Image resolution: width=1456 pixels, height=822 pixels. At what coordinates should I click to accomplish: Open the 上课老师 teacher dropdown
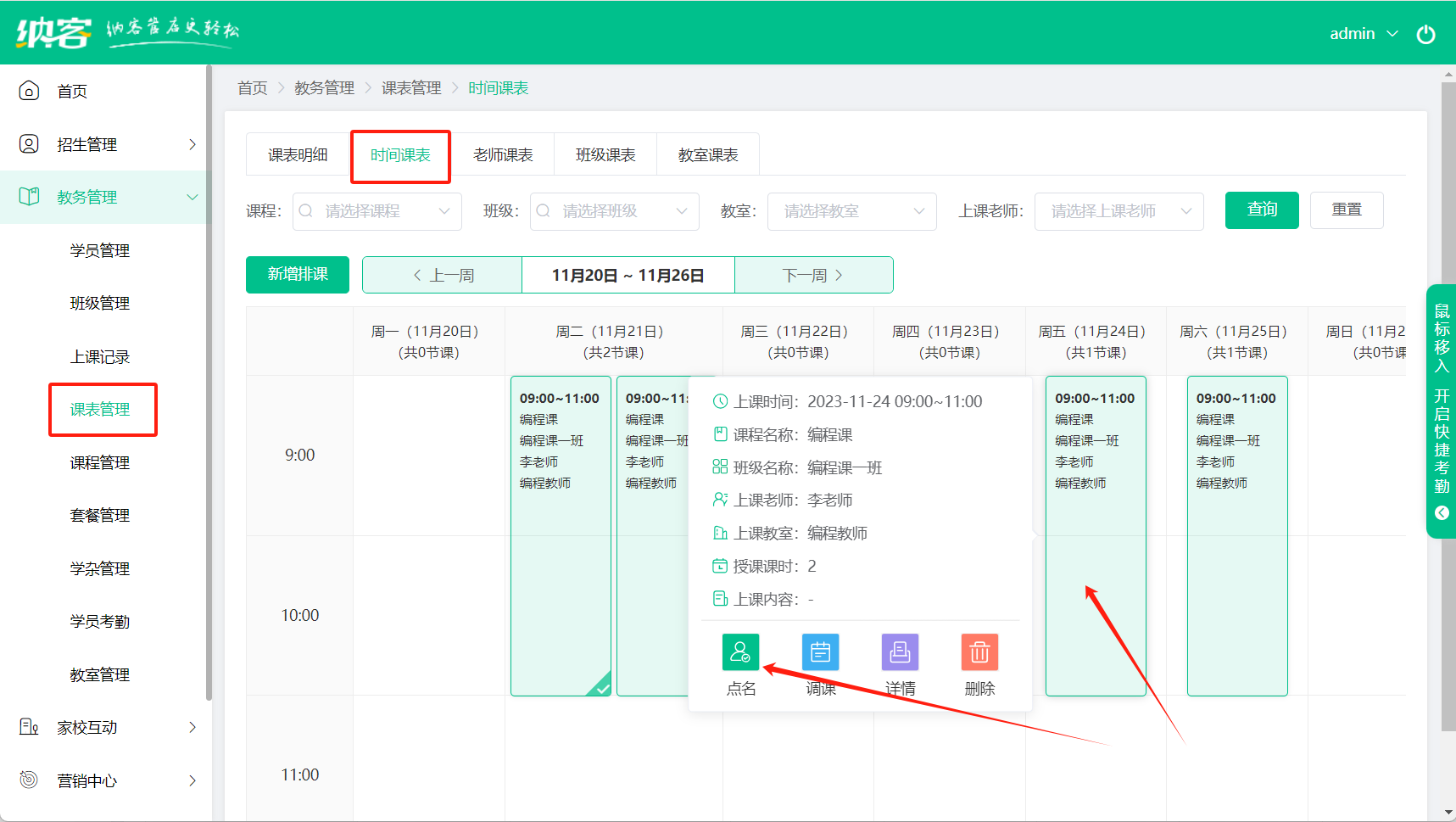pos(1118,211)
